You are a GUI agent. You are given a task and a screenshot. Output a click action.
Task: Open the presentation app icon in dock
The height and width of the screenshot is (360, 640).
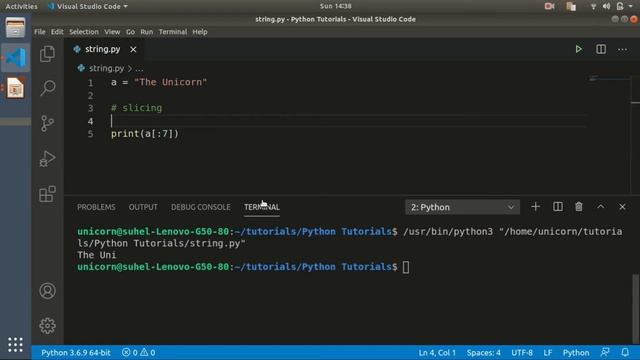coord(16,88)
